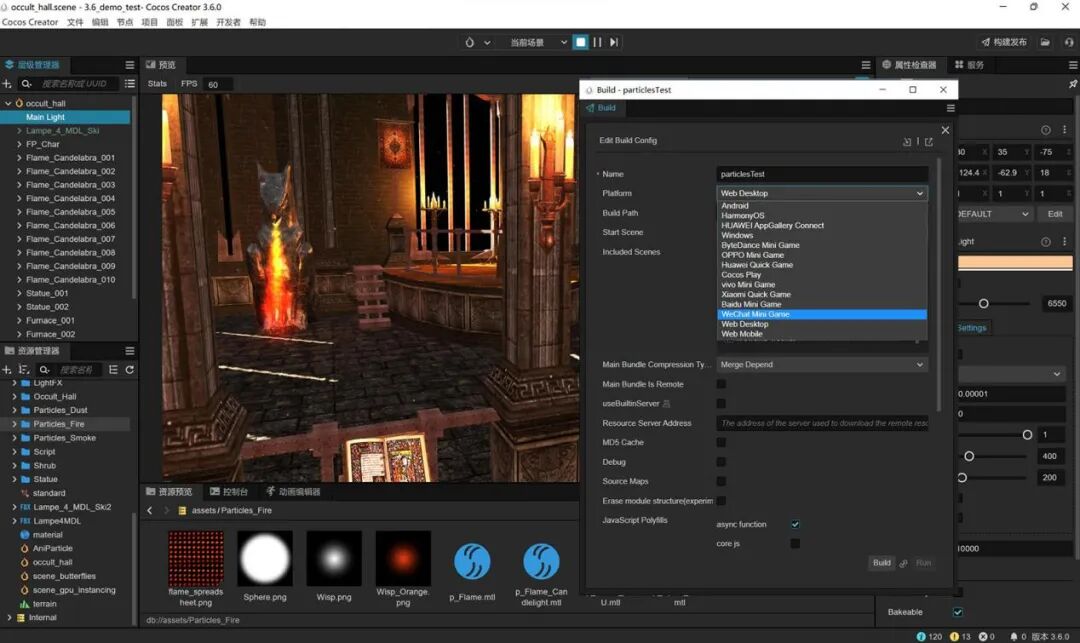Switch to the 服务 services tab

[x=969, y=65]
